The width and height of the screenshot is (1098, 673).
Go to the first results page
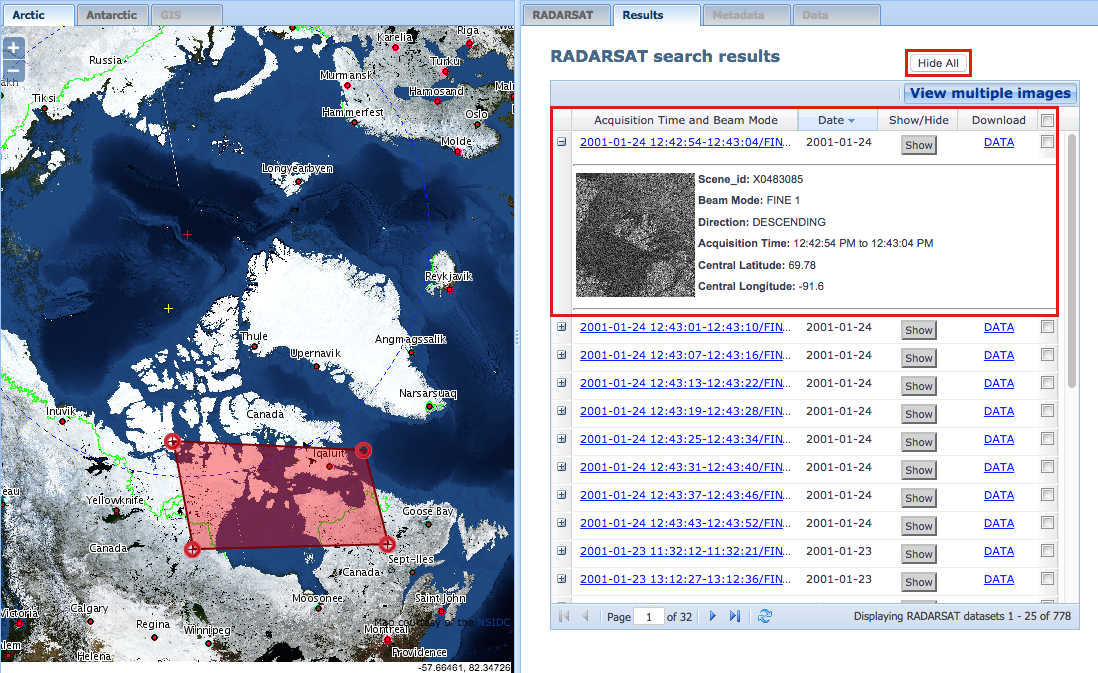click(563, 616)
